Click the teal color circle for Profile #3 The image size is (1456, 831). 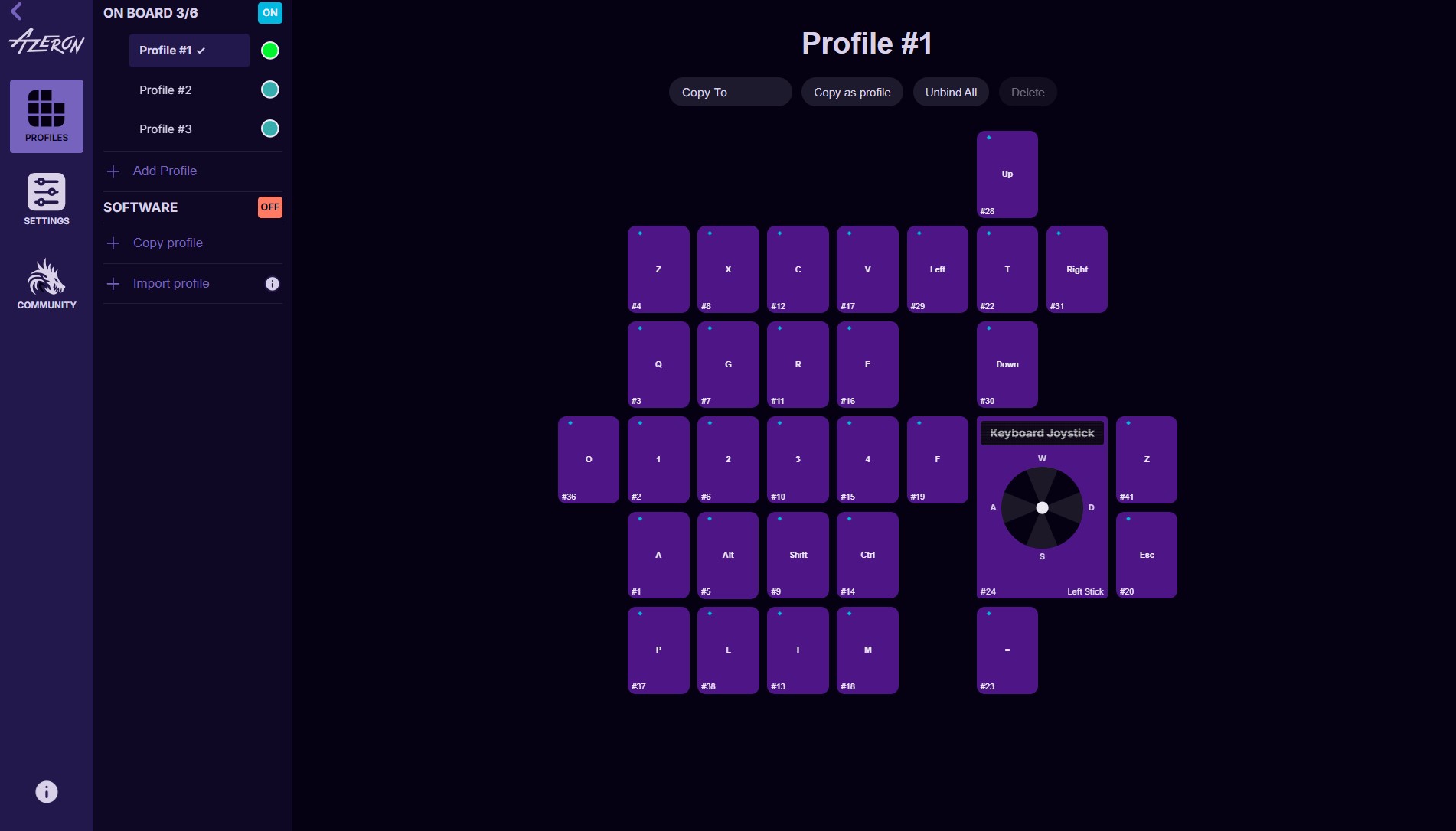(x=270, y=129)
